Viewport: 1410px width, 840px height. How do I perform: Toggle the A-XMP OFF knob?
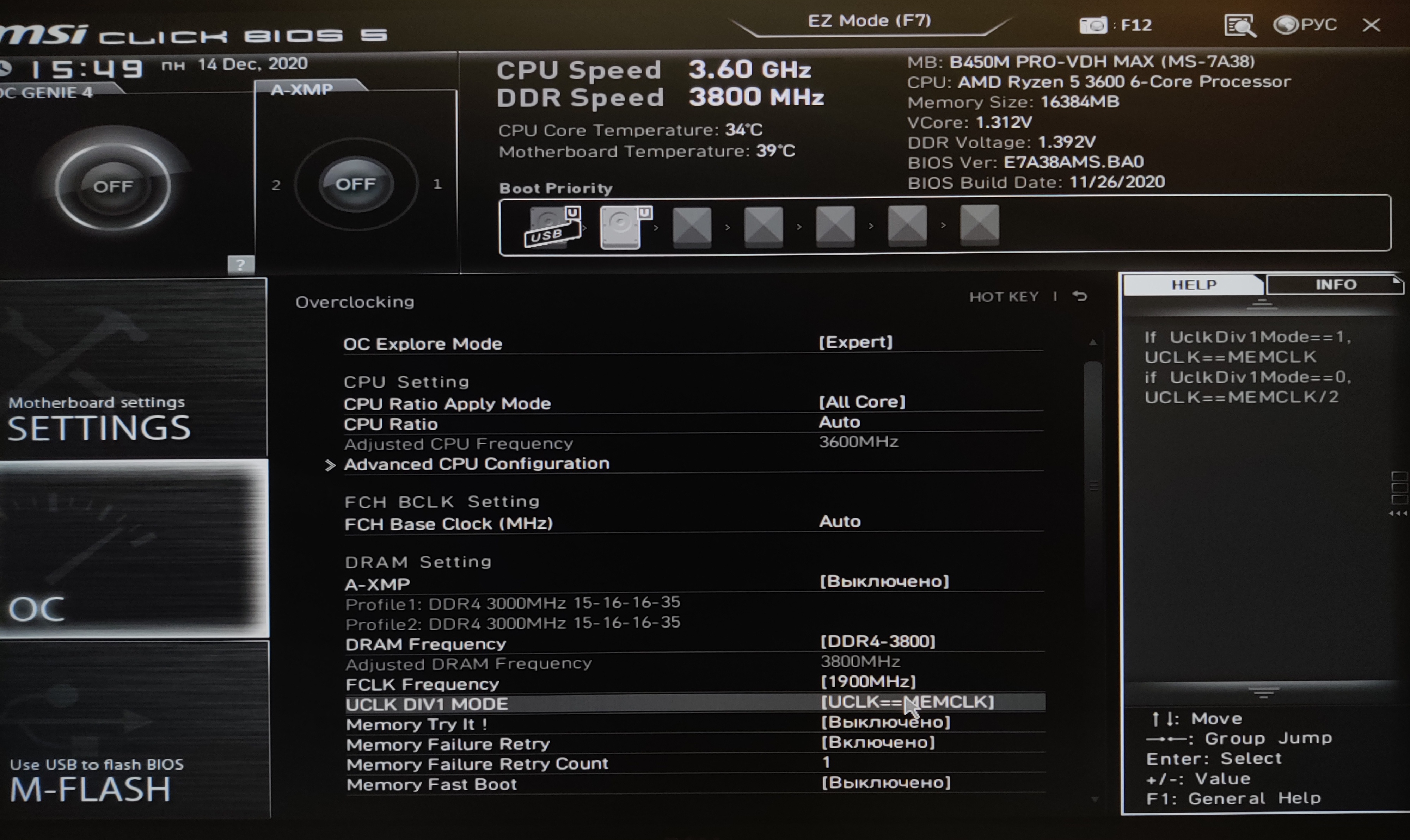pos(356,185)
